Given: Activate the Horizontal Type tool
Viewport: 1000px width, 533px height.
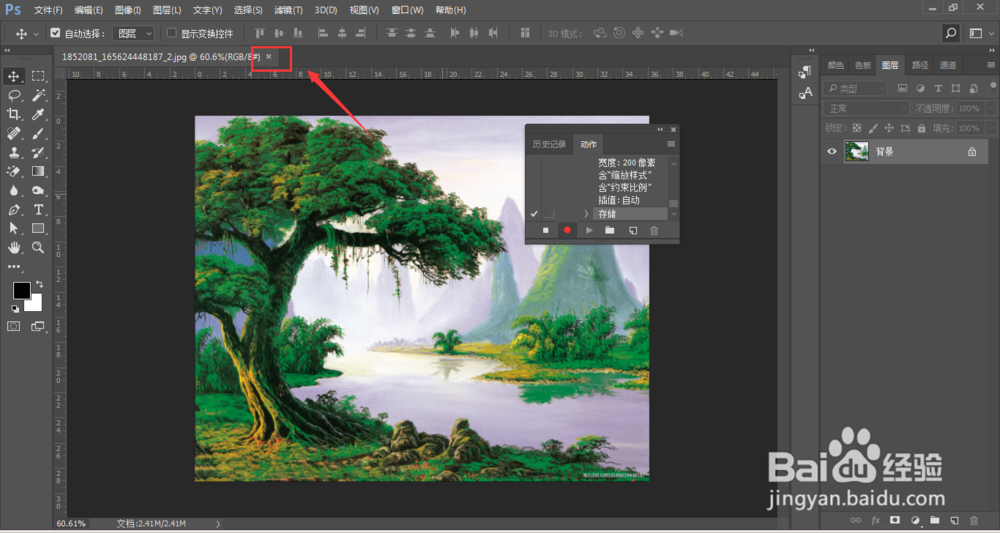Looking at the screenshot, I should pyautogui.click(x=38, y=209).
